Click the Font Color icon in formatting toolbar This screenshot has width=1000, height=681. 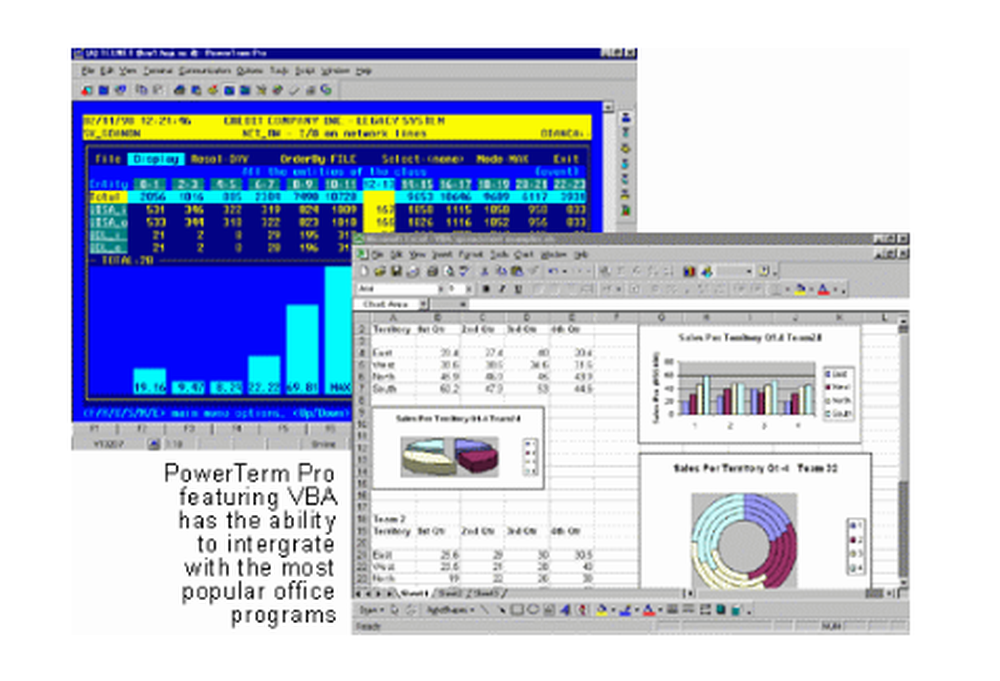(824, 289)
